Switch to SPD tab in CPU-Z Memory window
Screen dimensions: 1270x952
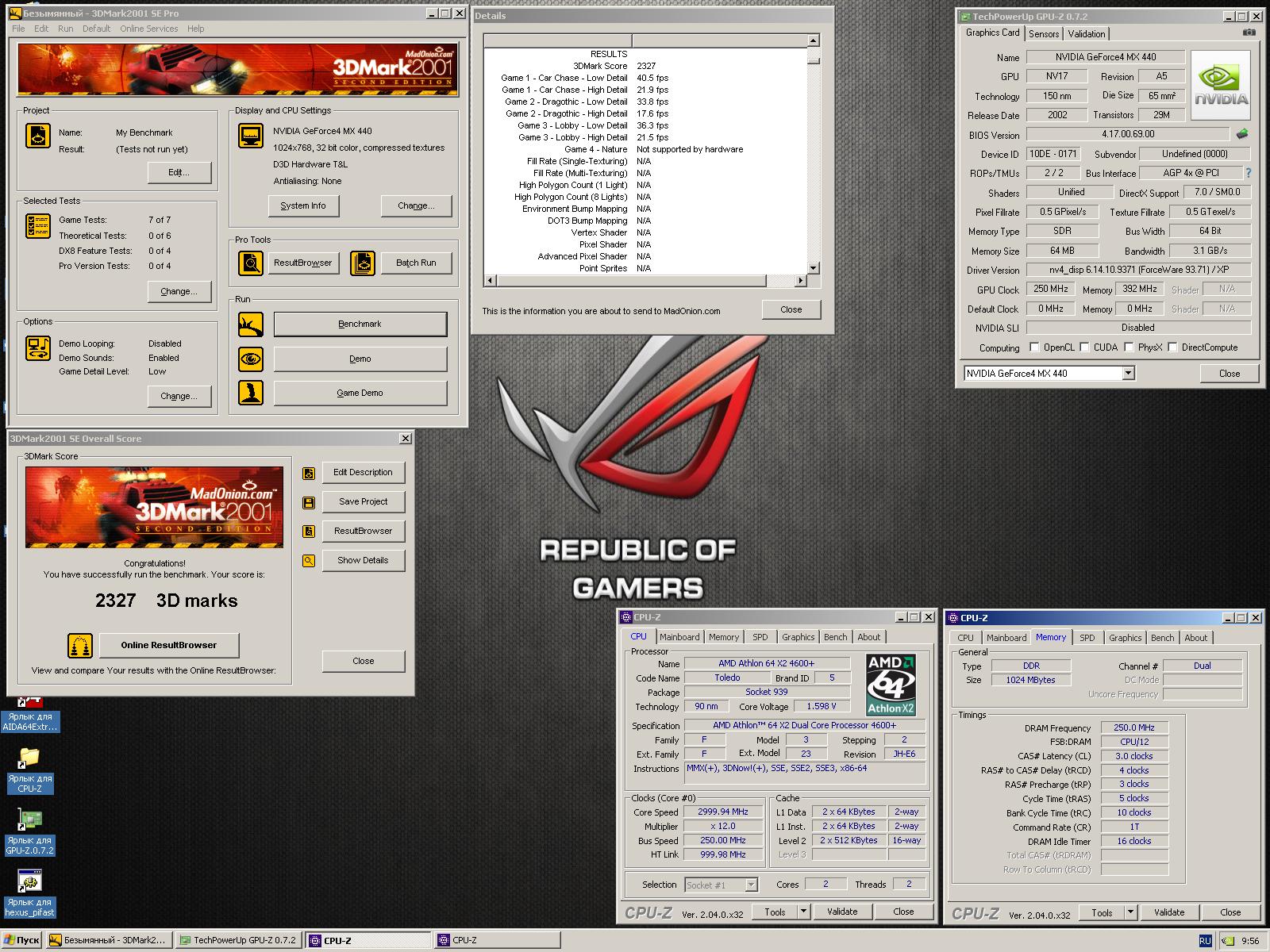coord(1087,638)
